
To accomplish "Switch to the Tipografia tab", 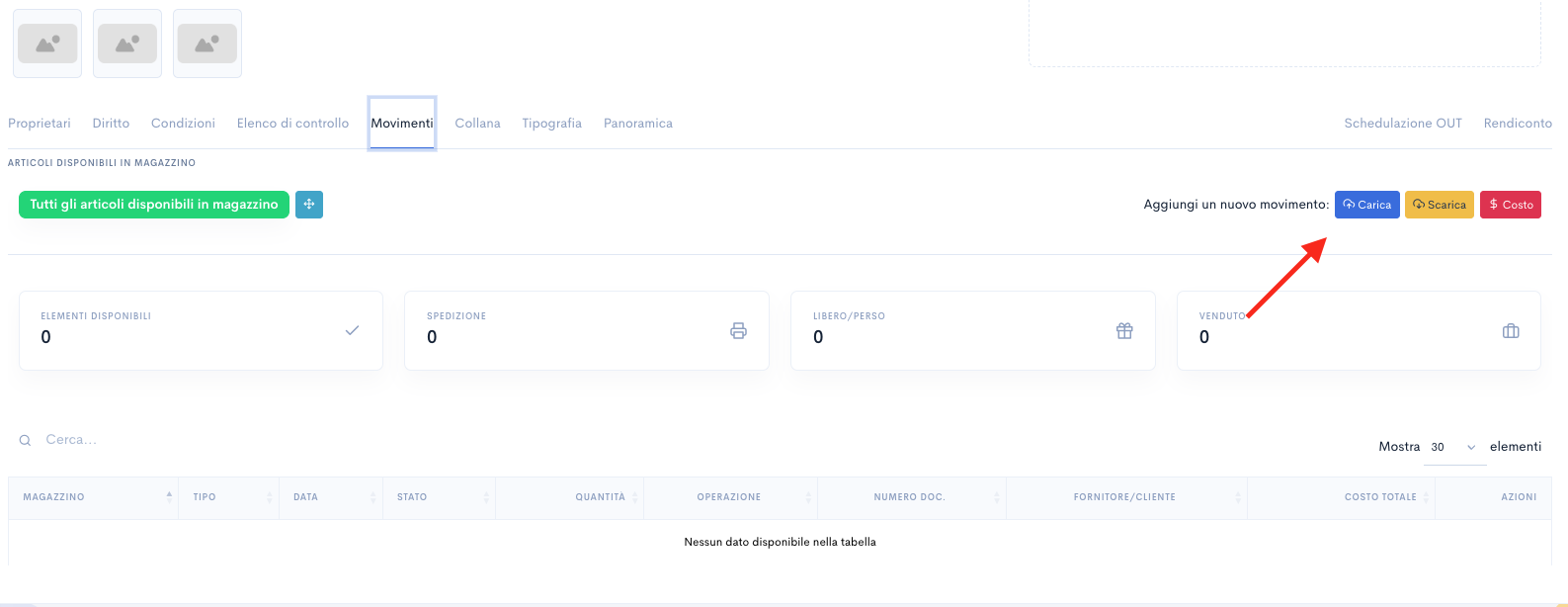I will 551,124.
